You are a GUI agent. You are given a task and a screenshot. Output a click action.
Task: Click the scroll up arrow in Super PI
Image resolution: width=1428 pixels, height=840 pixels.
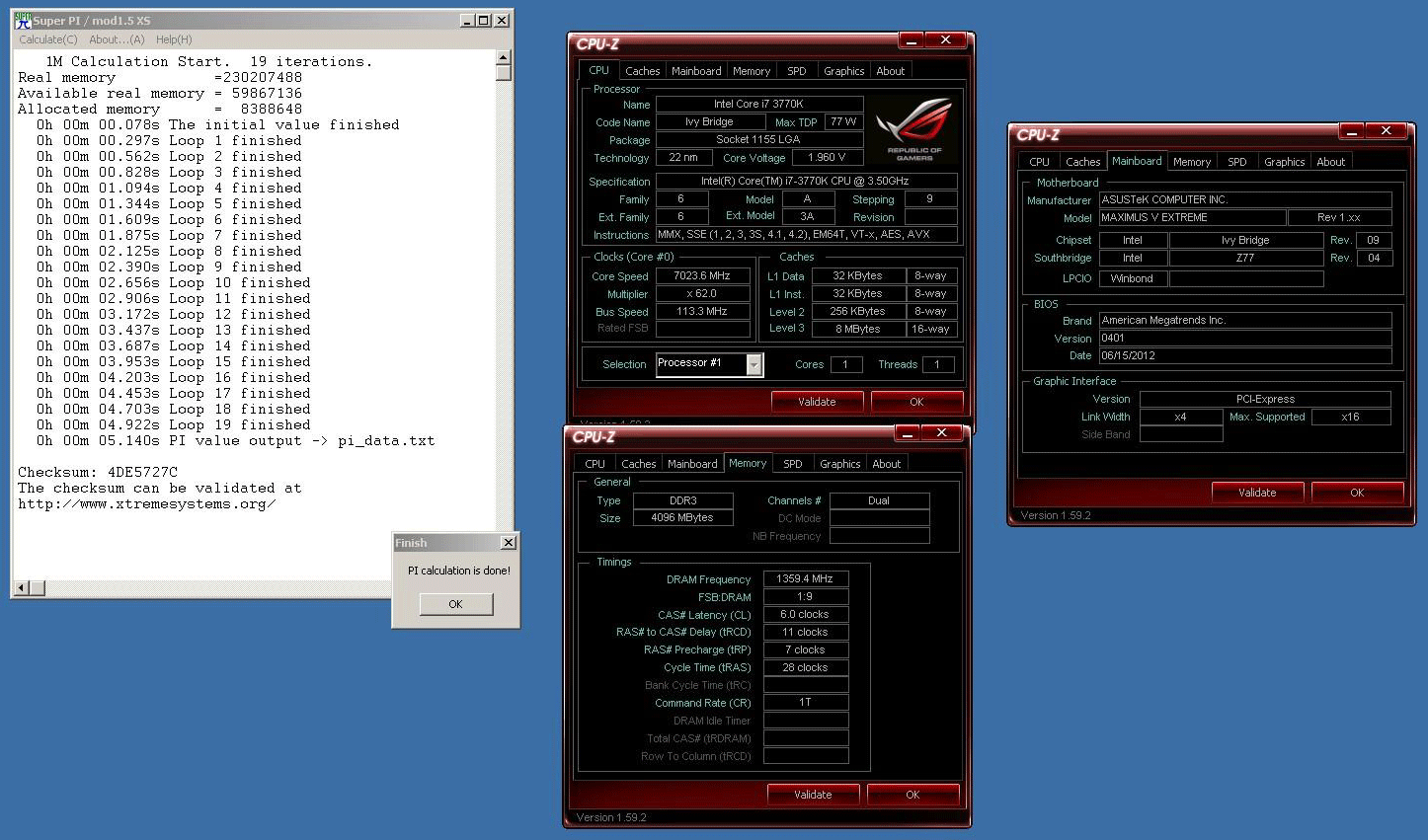tap(504, 58)
